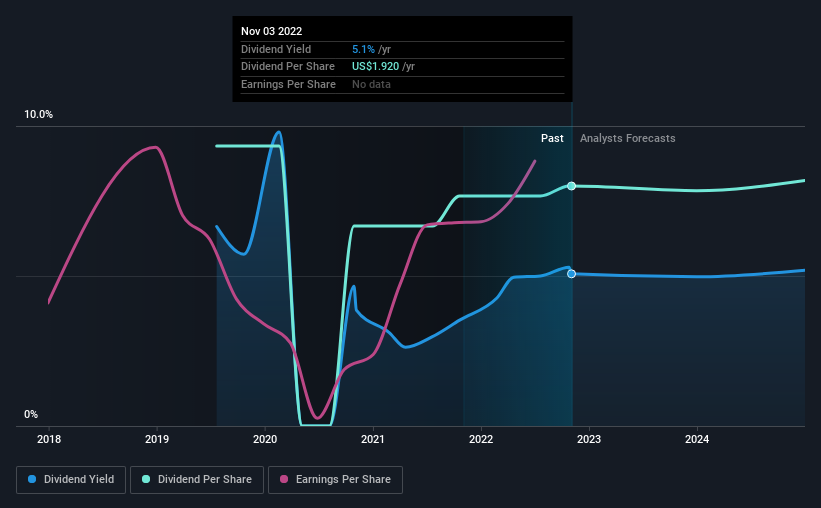
Task: Select the 2019 x-axis label
Action: tap(157, 439)
